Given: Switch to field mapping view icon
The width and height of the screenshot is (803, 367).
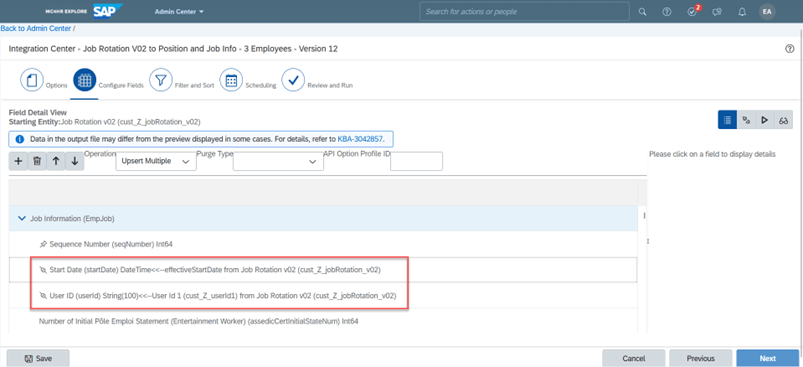Looking at the screenshot, I should (746, 120).
